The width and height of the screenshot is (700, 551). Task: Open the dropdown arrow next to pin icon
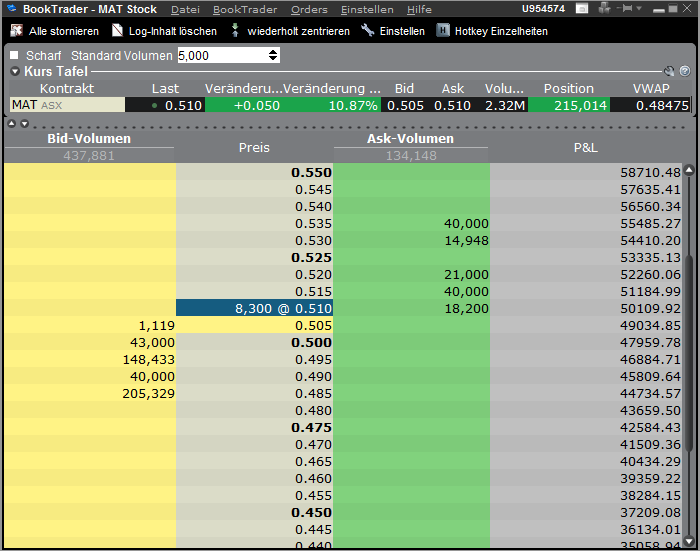tap(639, 8)
